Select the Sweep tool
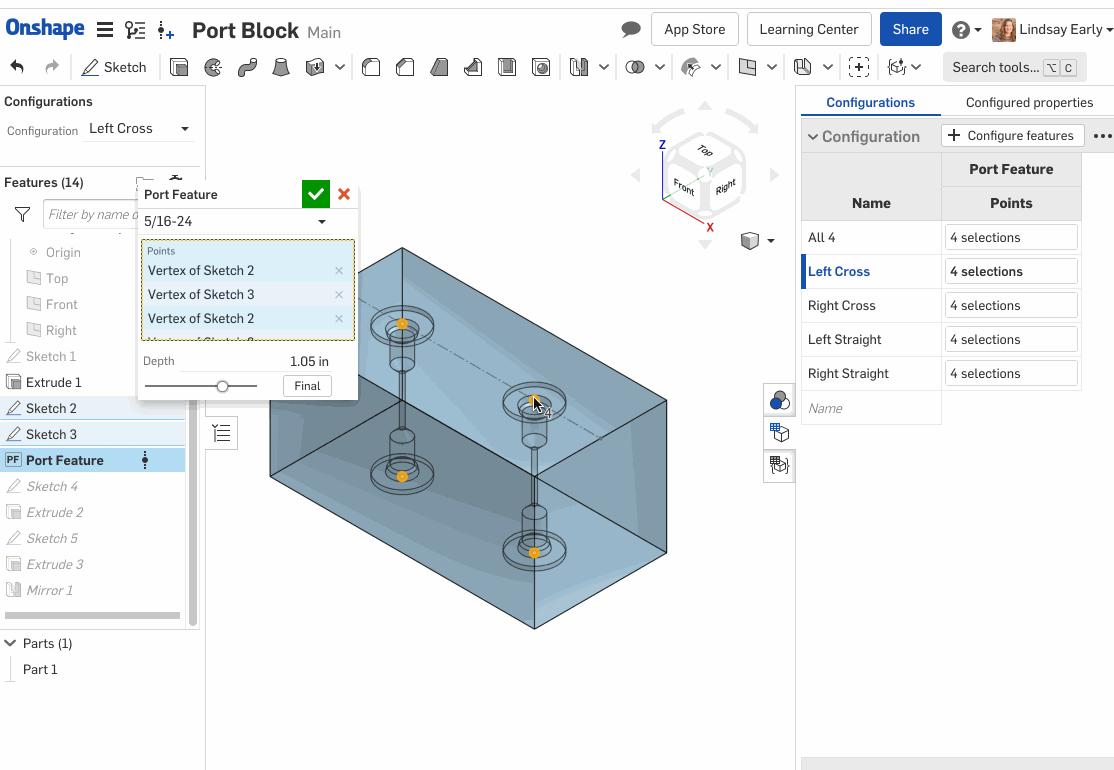Screen dimensions: 1114x770 click(247, 67)
